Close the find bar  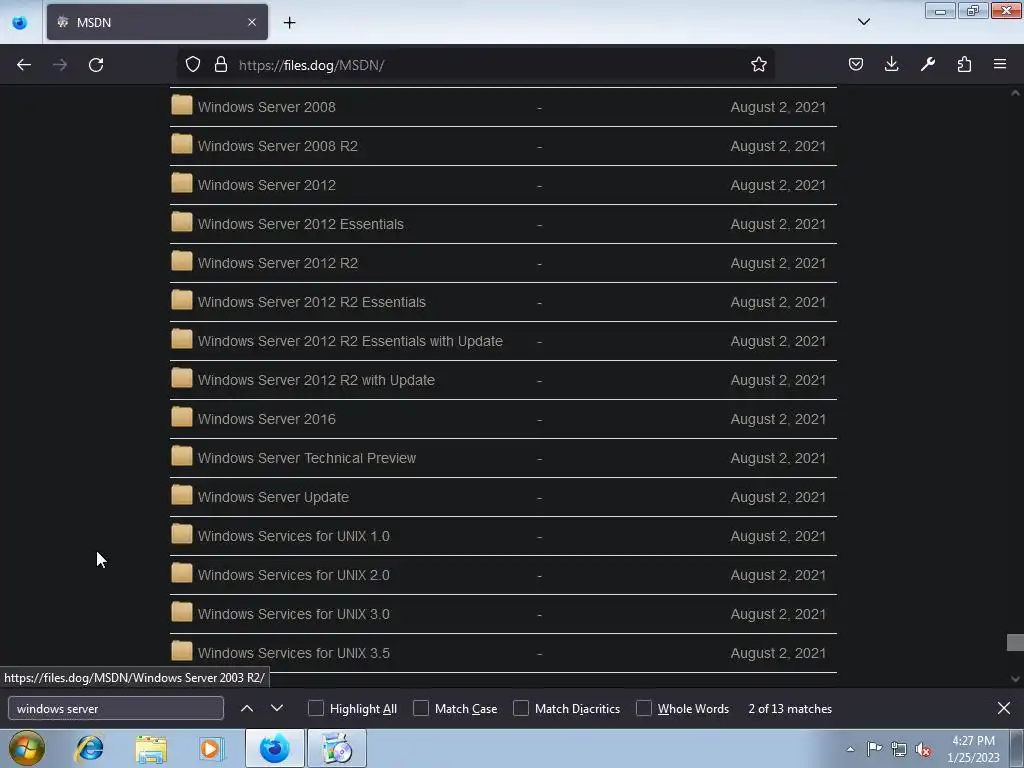pos(1004,709)
